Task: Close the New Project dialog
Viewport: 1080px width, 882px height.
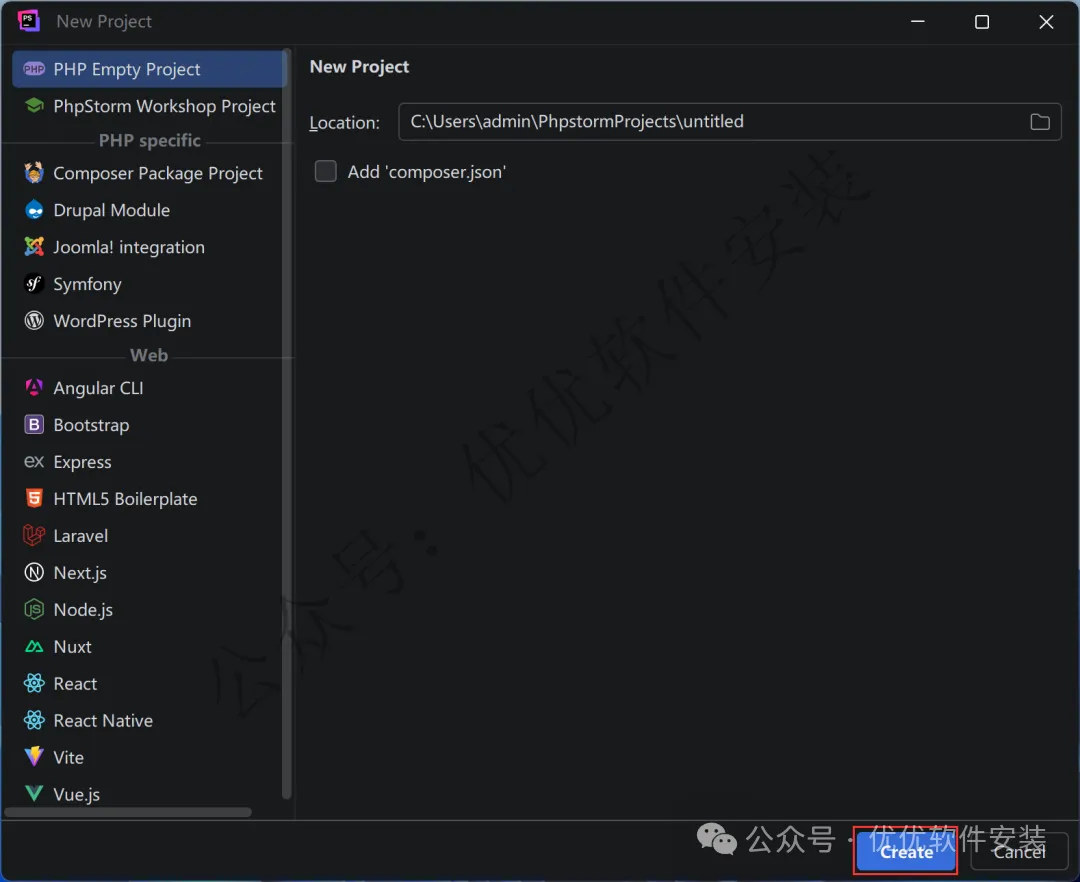Action: (x=1046, y=22)
